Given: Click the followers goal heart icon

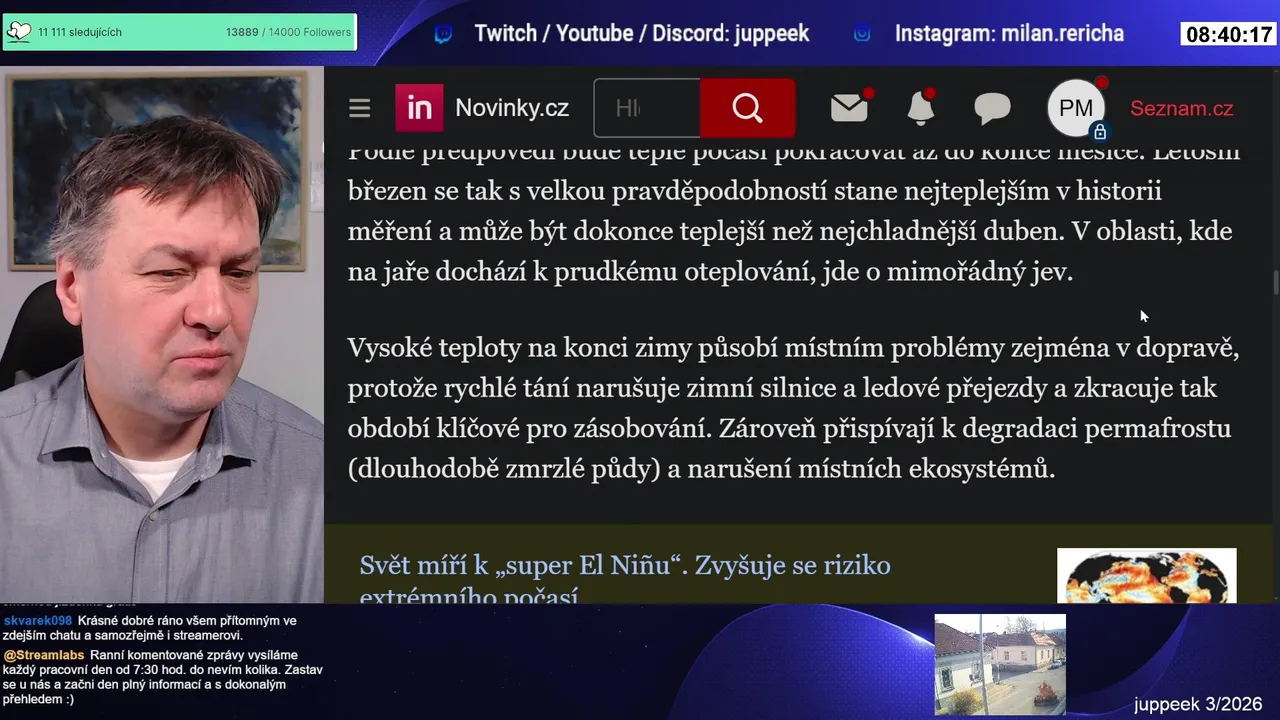Looking at the screenshot, I should pos(19,32).
